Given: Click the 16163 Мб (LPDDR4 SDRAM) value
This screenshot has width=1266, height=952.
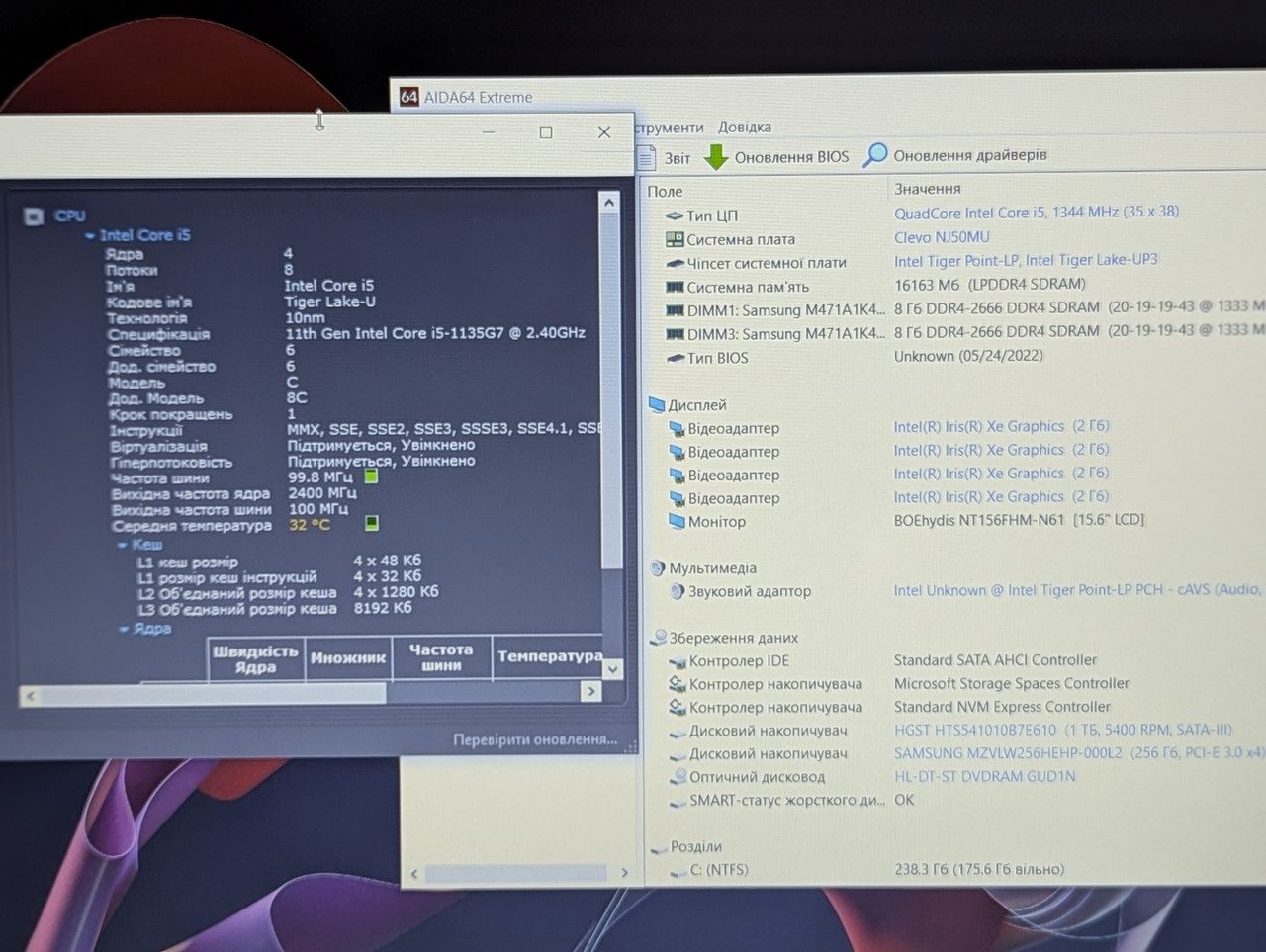Looking at the screenshot, I should coord(989,284).
